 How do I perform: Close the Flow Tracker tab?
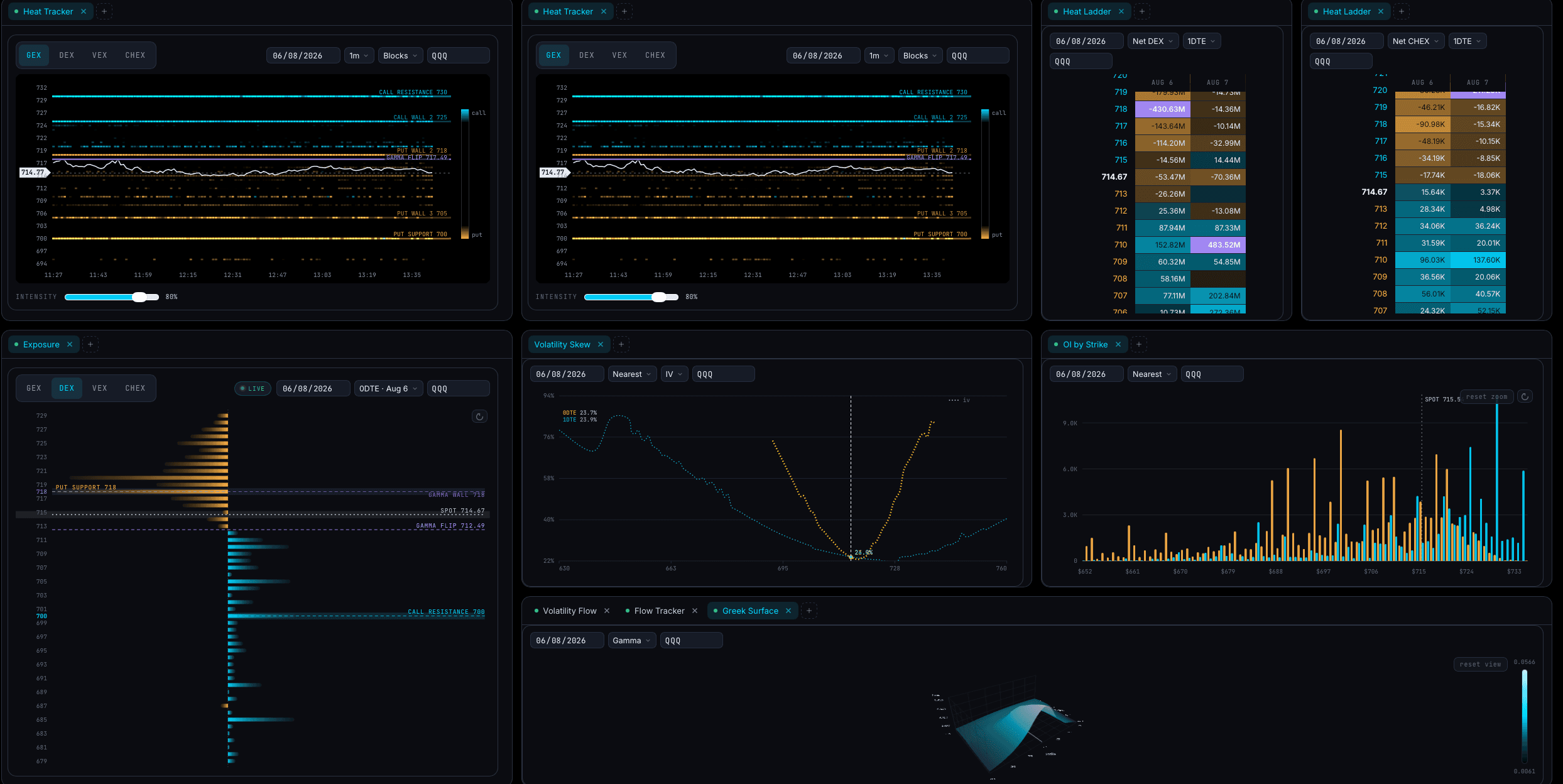[695, 611]
